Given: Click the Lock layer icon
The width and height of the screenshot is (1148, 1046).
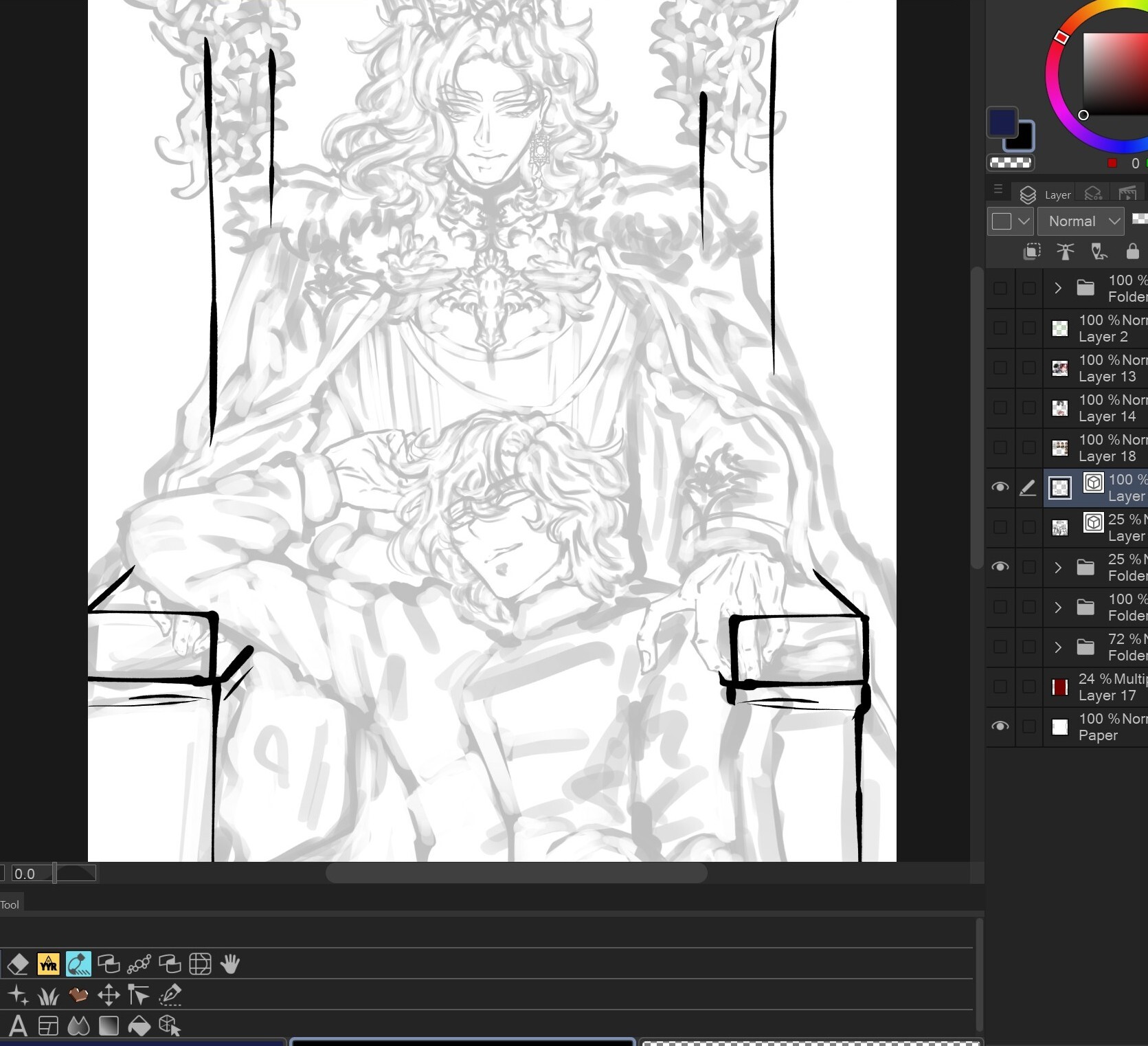Looking at the screenshot, I should coord(1132,252).
